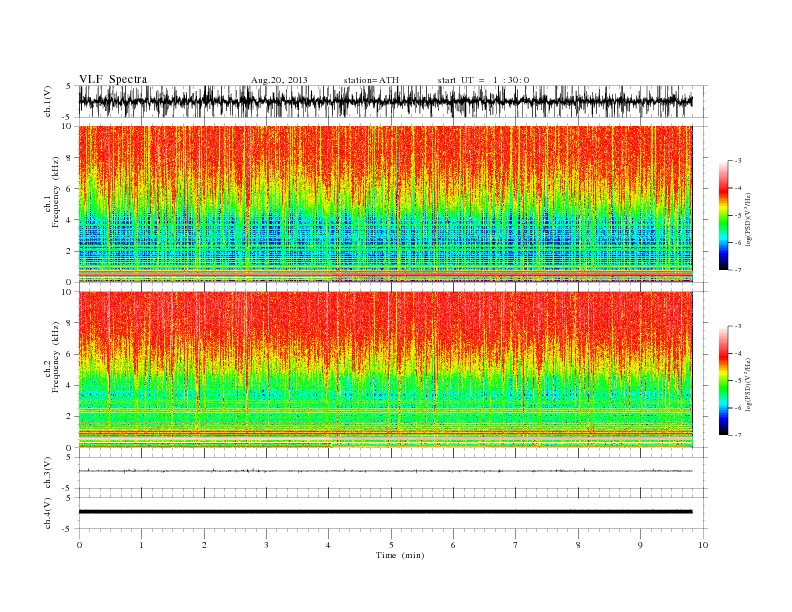Click the ch.1 frequency axis "2" kHz tick label

69,251
